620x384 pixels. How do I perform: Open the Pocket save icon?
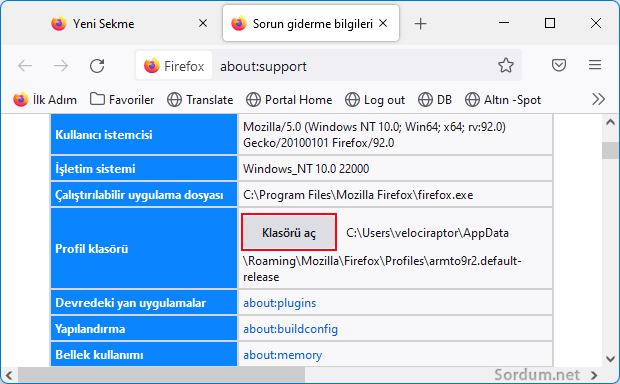[559, 65]
